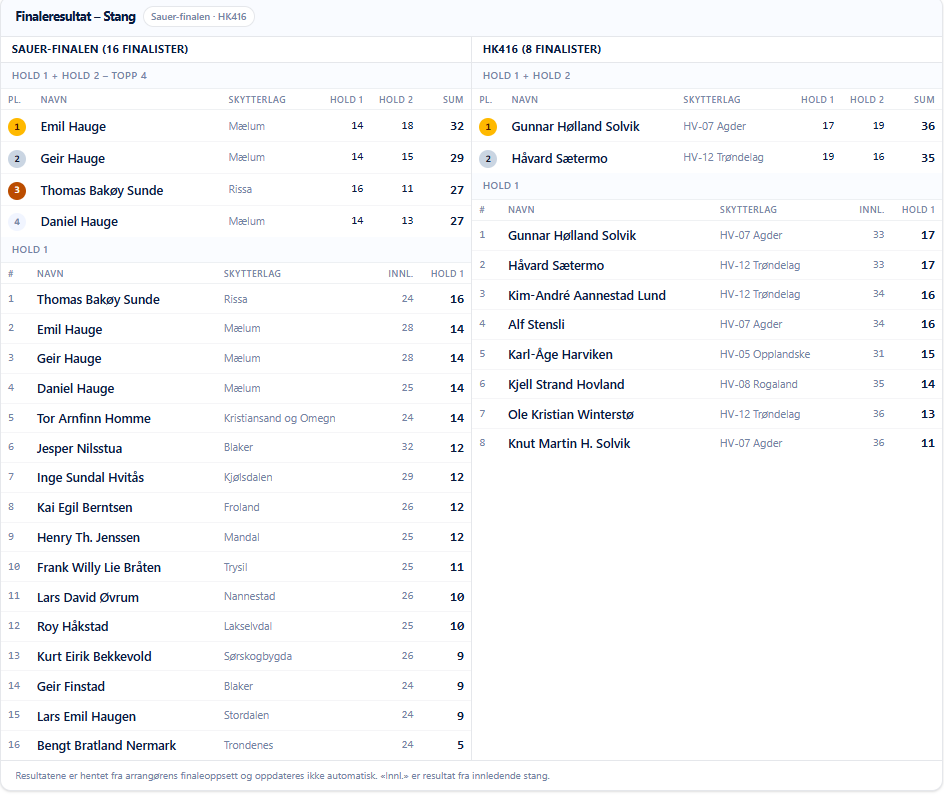944x799 pixels.
Task: Click 'Geir Finstad' row name
Action: tap(71, 687)
